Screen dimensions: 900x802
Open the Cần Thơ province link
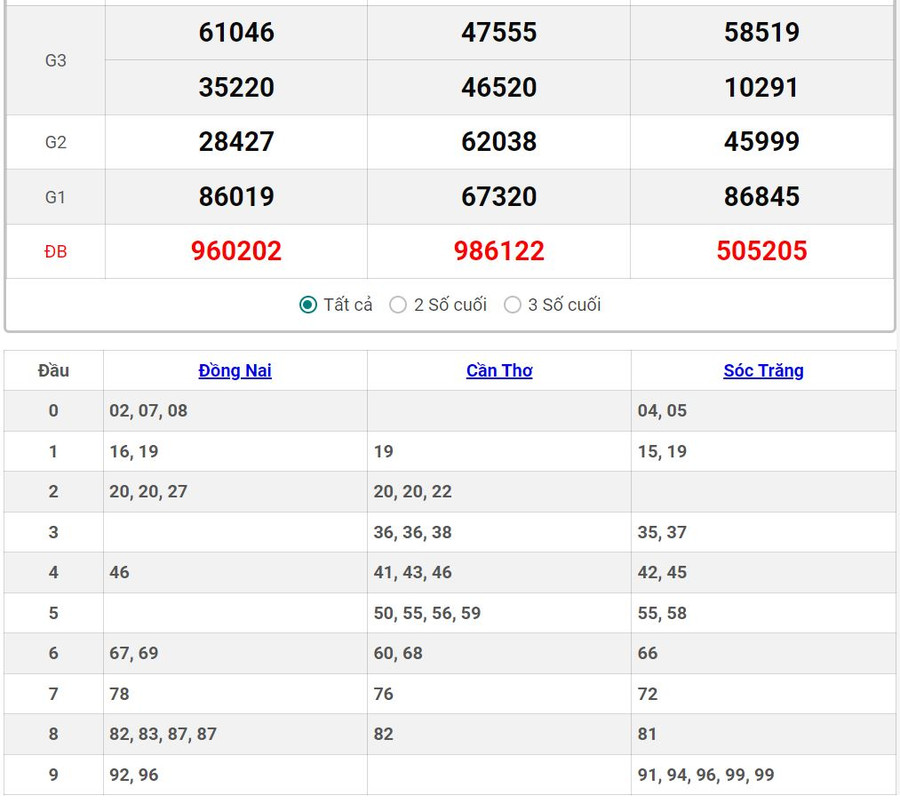coord(499,371)
